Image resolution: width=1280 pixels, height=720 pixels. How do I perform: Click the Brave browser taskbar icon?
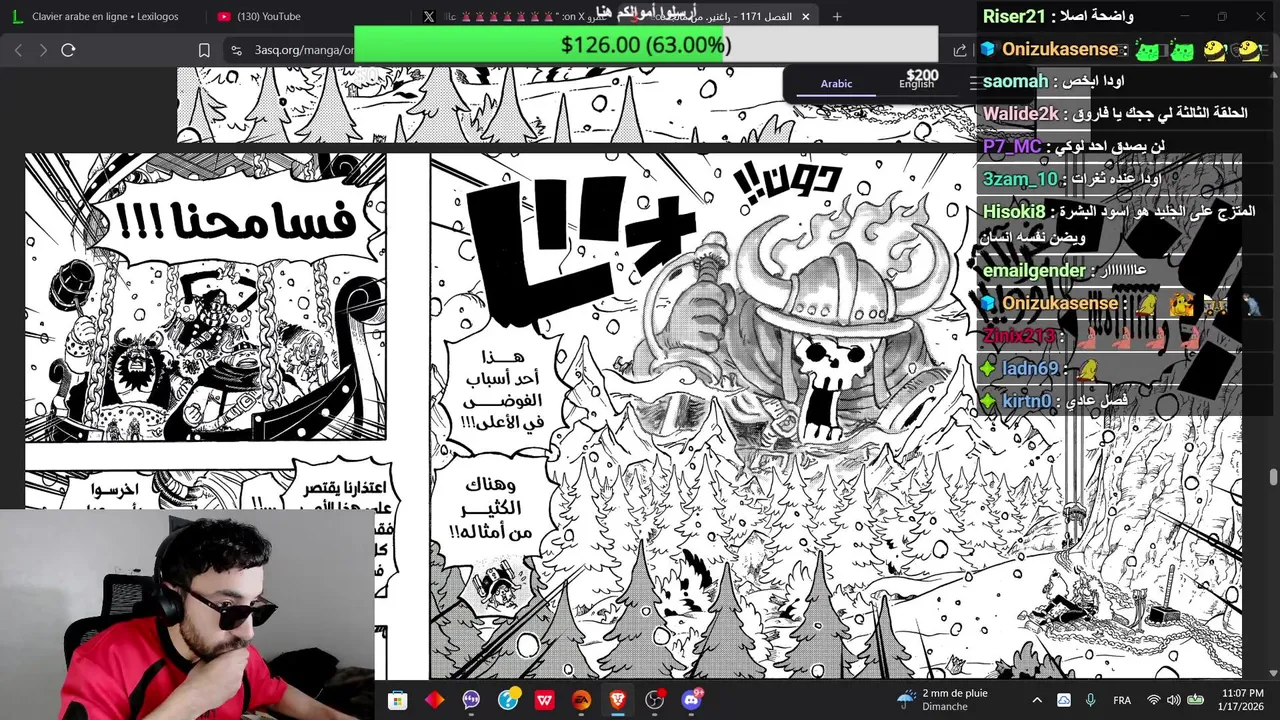617,700
